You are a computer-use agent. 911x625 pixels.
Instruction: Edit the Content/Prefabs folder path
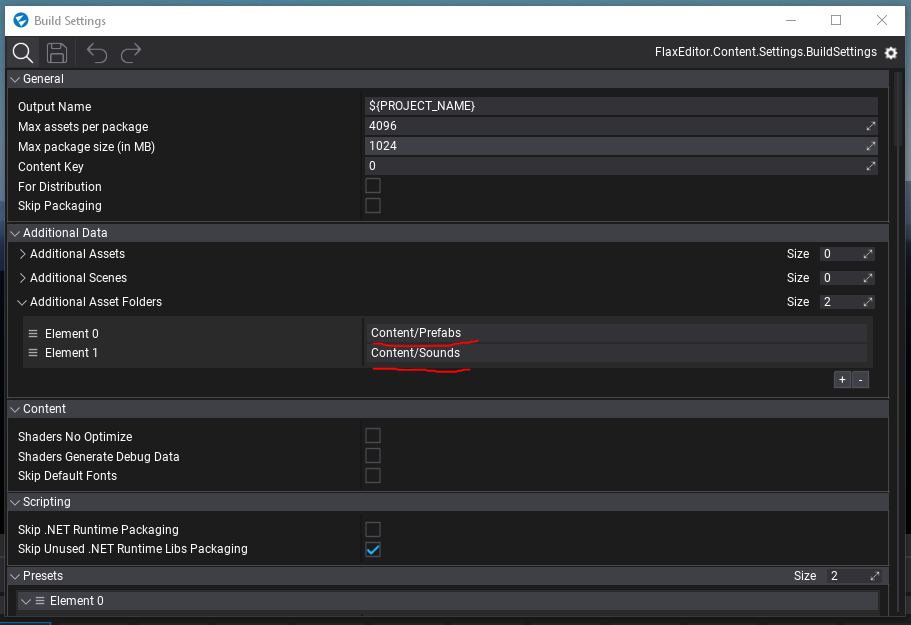[617, 333]
